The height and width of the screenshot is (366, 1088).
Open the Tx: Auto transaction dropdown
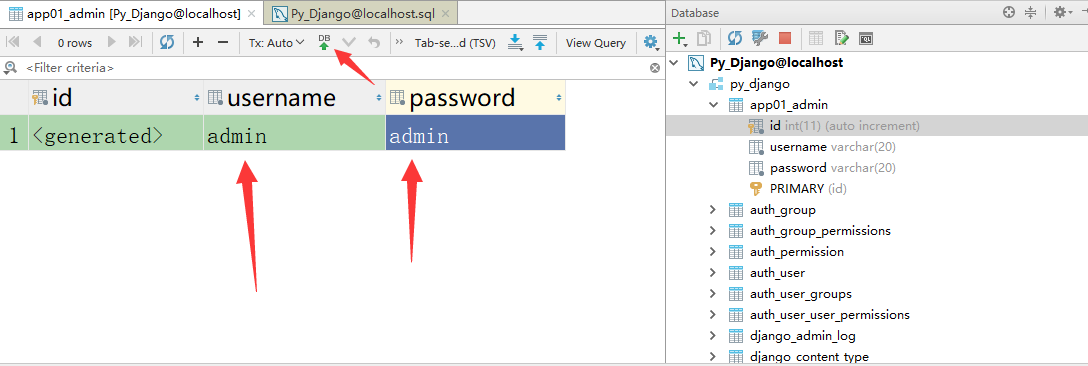coord(276,42)
